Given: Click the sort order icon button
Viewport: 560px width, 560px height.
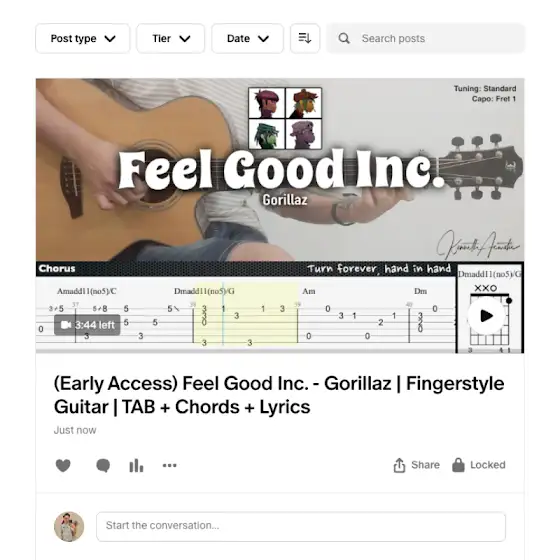Looking at the screenshot, I should 305,38.
